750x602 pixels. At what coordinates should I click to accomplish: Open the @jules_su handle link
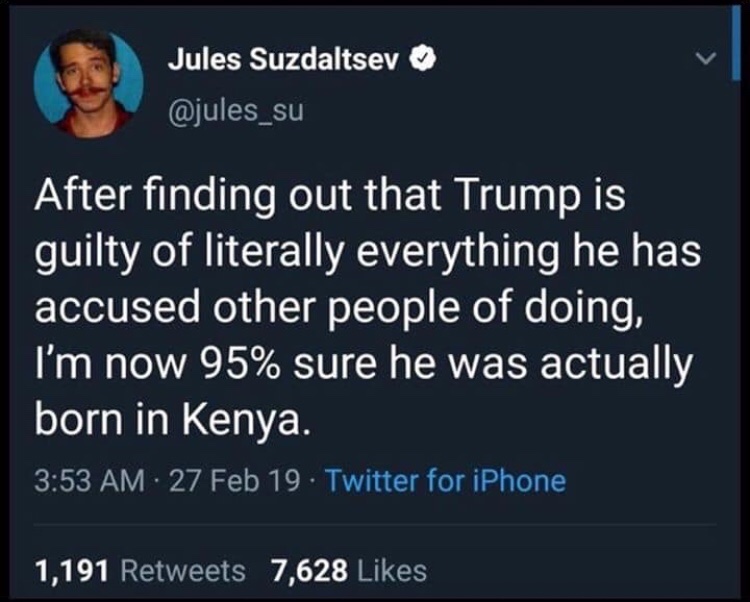(x=229, y=107)
